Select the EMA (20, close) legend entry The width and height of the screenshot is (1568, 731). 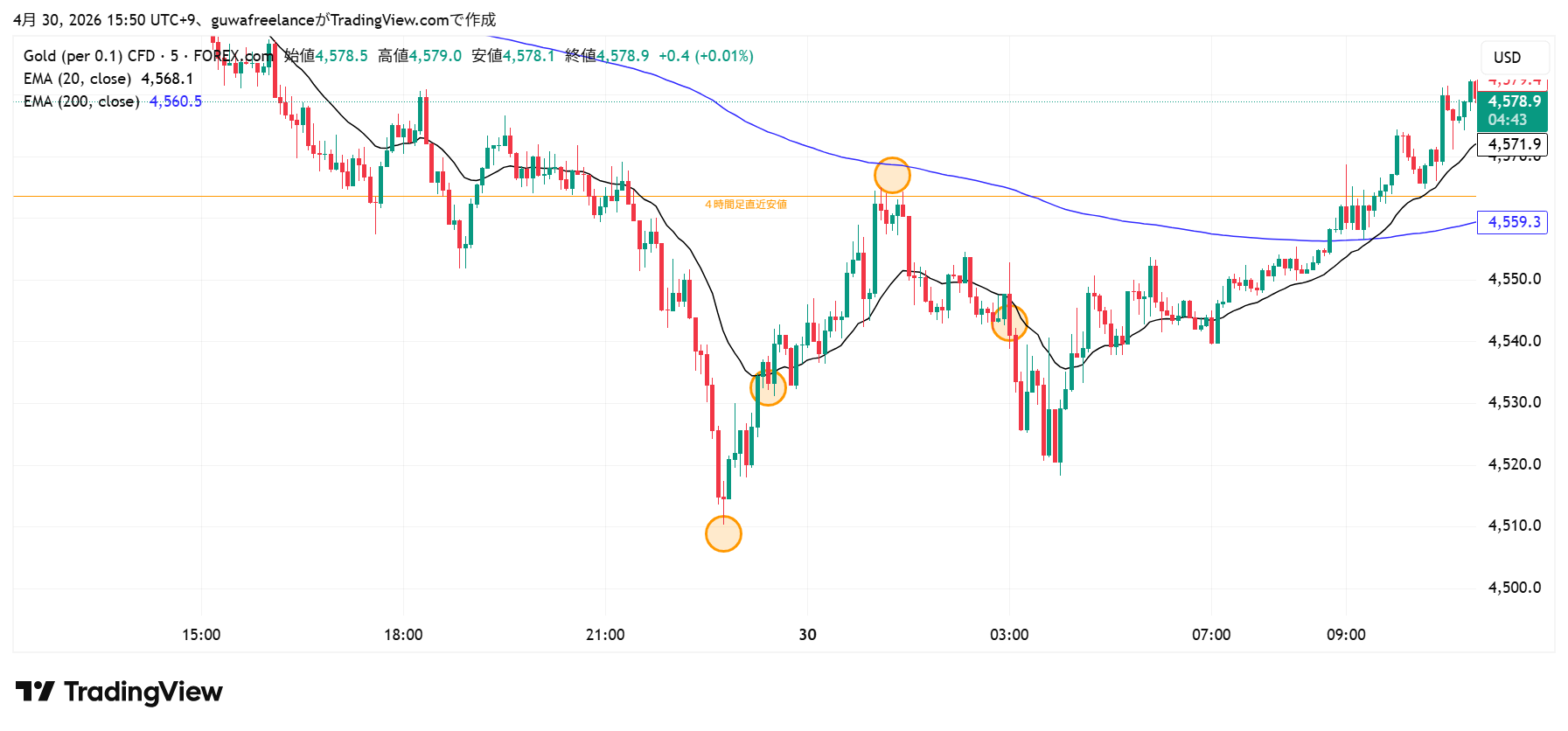click(79, 79)
